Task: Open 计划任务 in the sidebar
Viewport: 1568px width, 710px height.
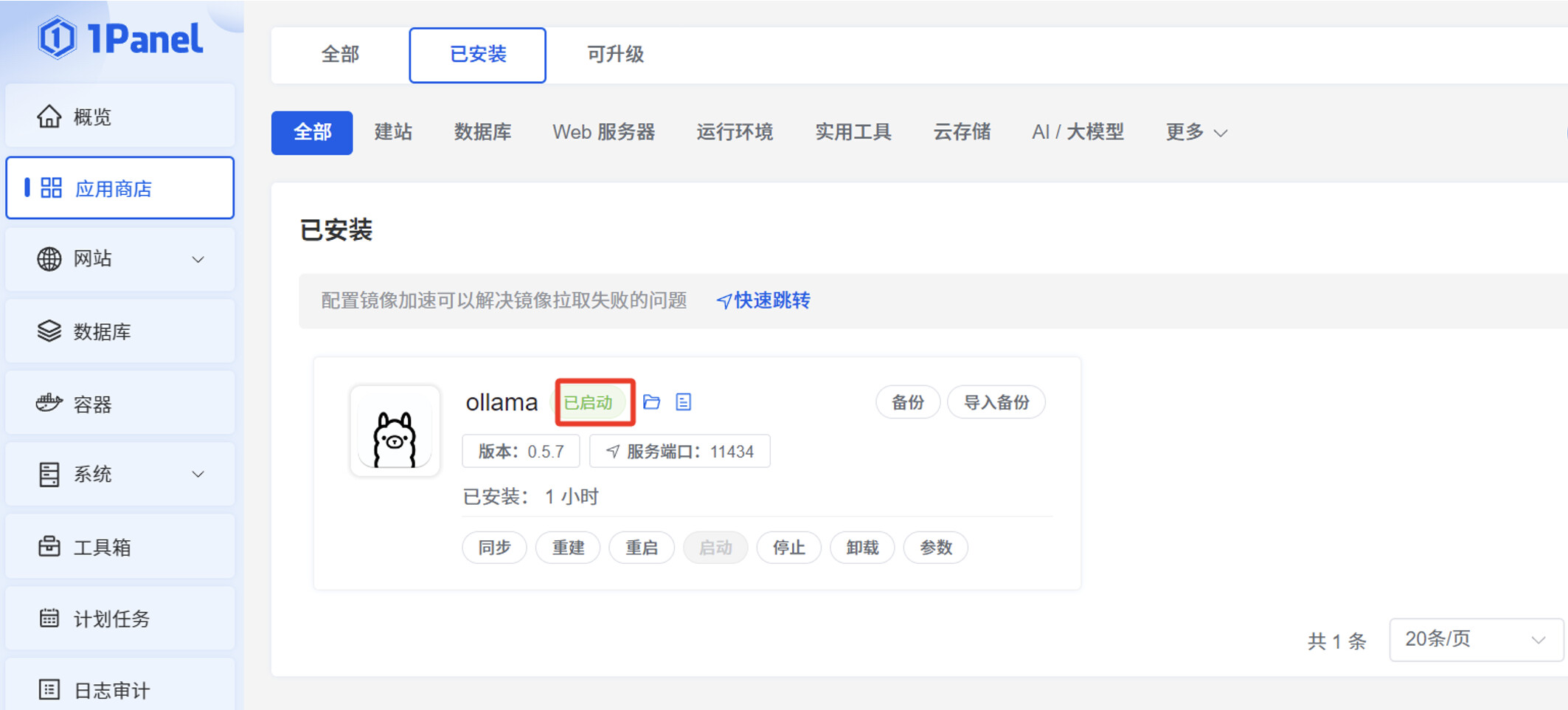Action: pyautogui.click(x=120, y=618)
